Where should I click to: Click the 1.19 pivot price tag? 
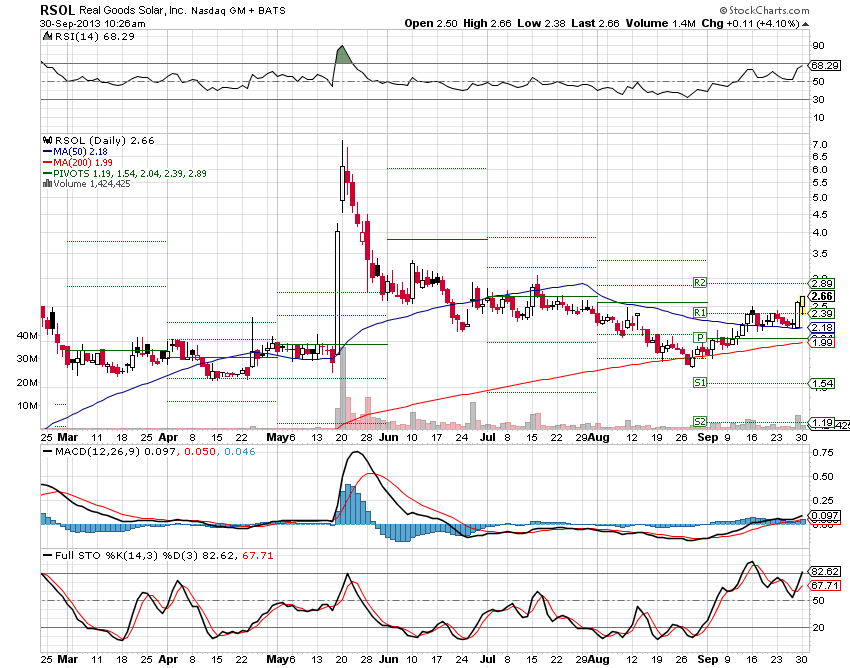(x=822, y=422)
